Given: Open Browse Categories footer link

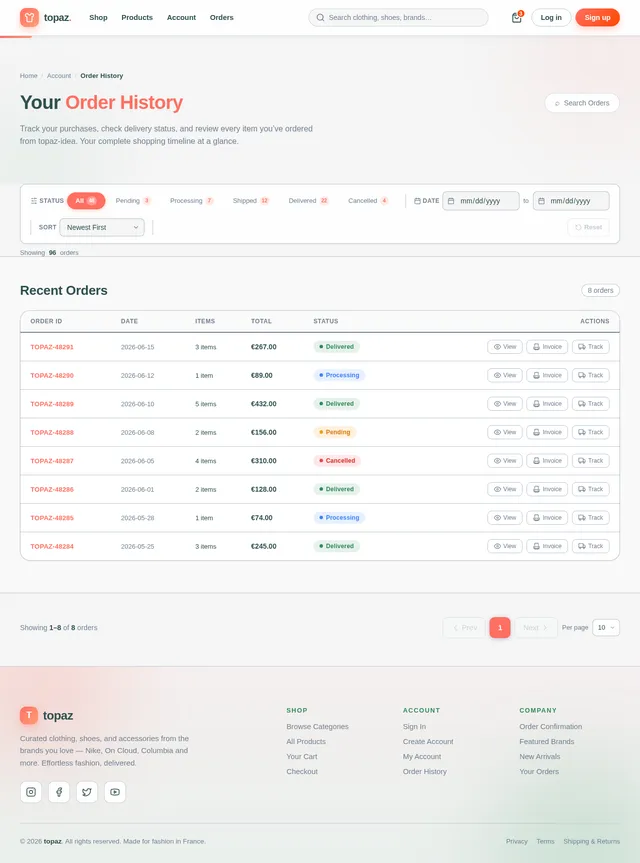Looking at the screenshot, I should (318, 727).
